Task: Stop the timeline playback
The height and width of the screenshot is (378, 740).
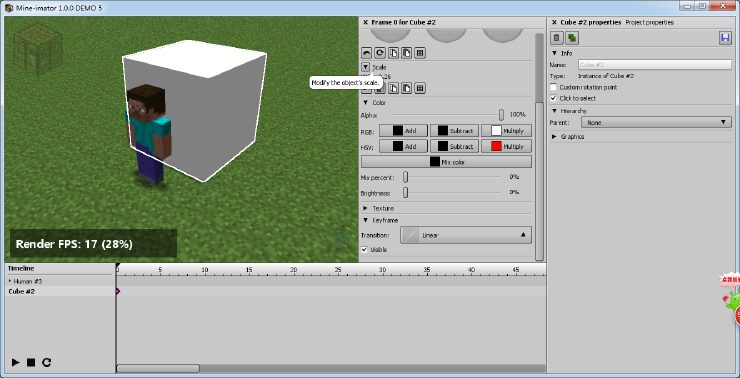Action: (31, 362)
